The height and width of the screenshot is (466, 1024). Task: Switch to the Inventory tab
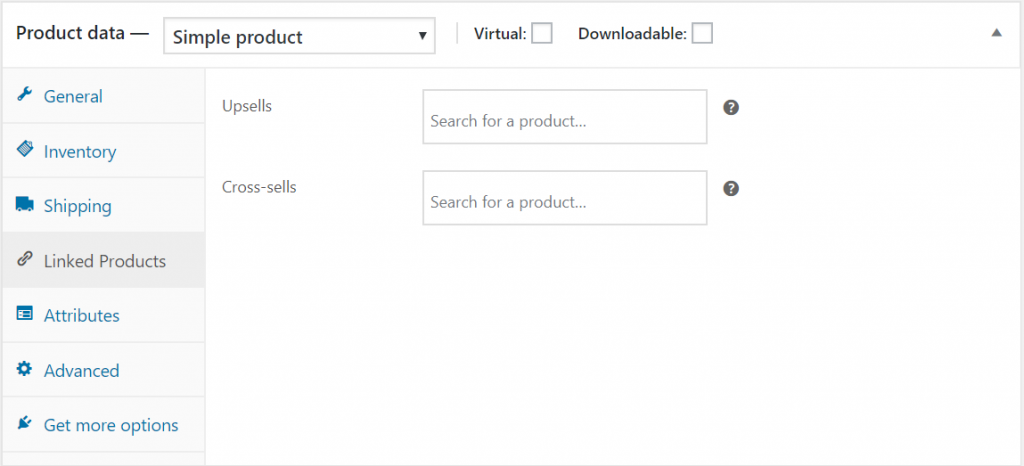click(x=103, y=151)
